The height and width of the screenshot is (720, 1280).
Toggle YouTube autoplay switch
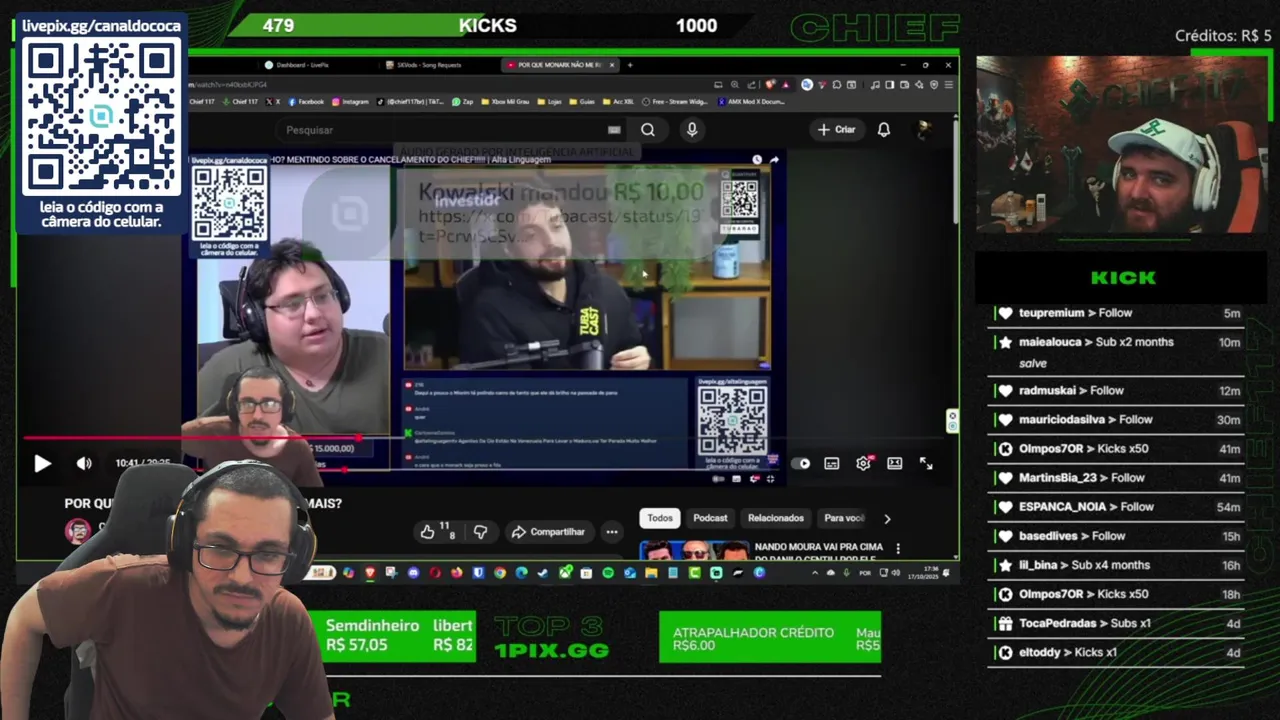(801, 463)
